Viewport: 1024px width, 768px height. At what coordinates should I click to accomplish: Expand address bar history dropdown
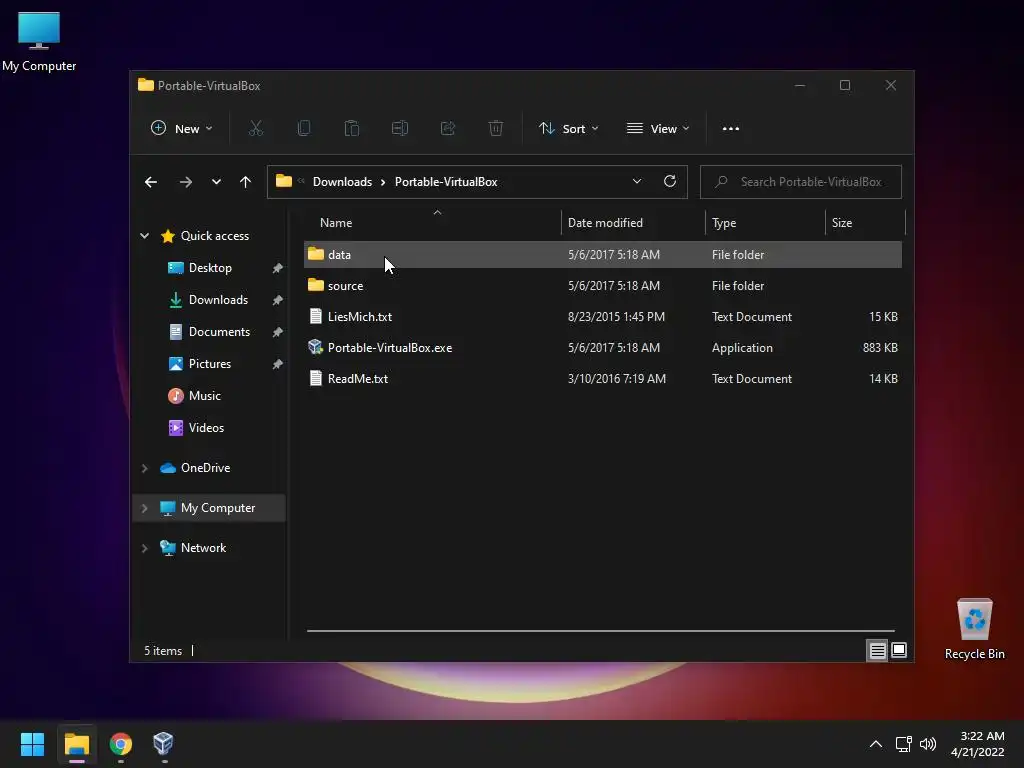pos(637,182)
